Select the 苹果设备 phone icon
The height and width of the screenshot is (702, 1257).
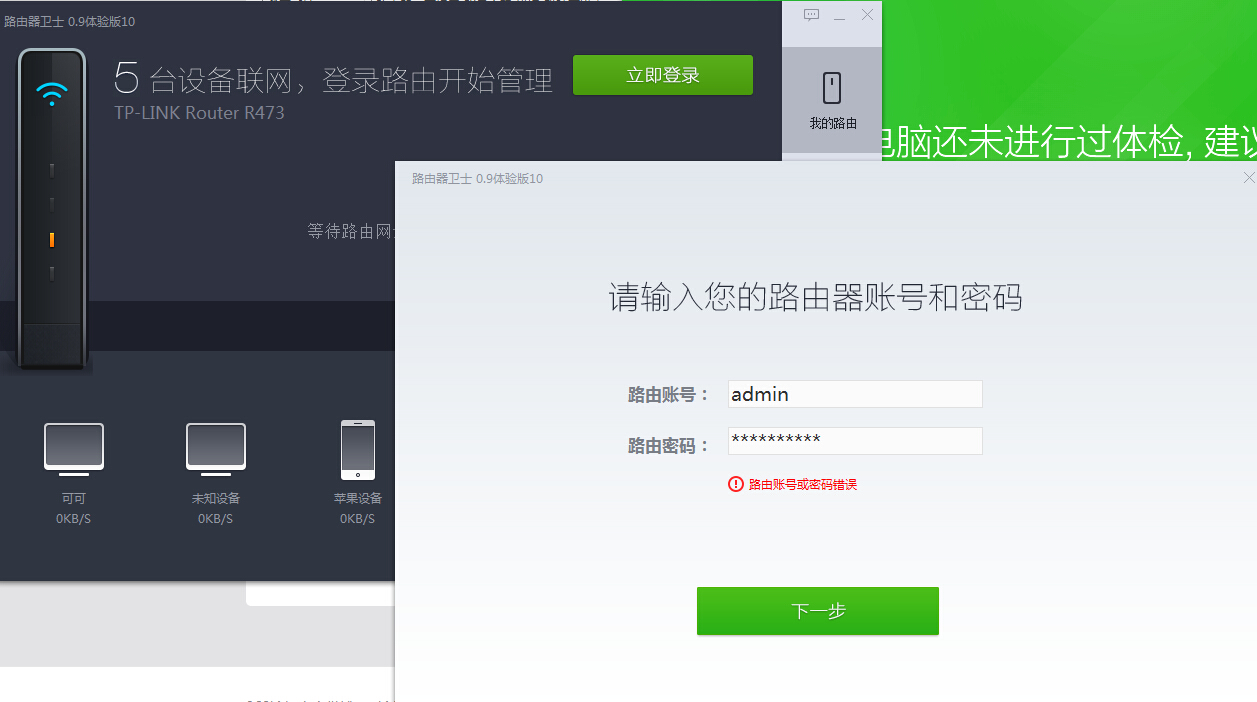[x=357, y=448]
